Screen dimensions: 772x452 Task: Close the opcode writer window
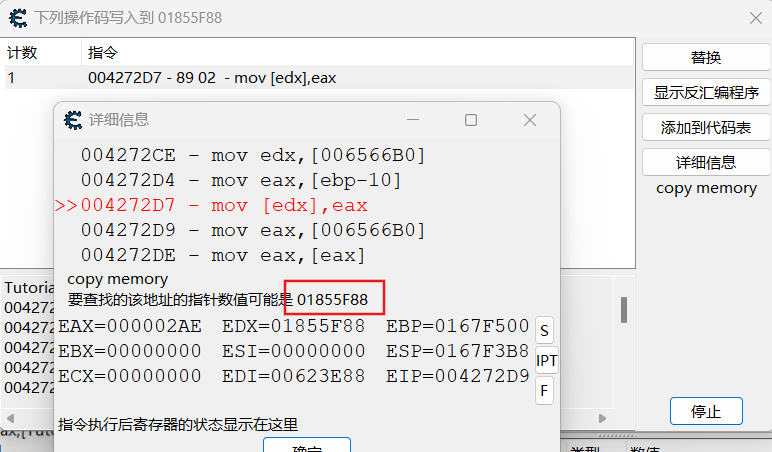tap(755, 17)
